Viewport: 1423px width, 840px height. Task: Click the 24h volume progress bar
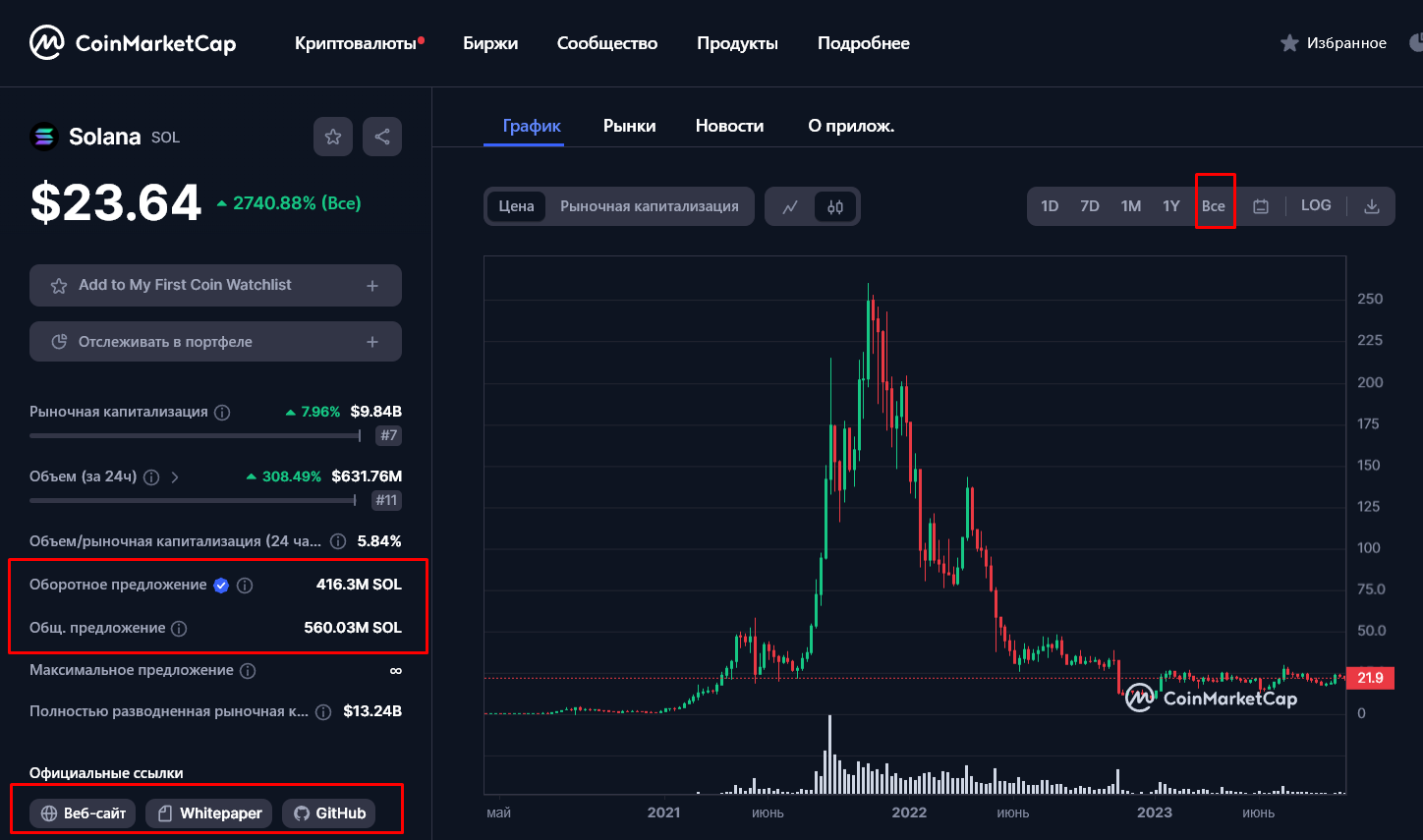(x=193, y=500)
